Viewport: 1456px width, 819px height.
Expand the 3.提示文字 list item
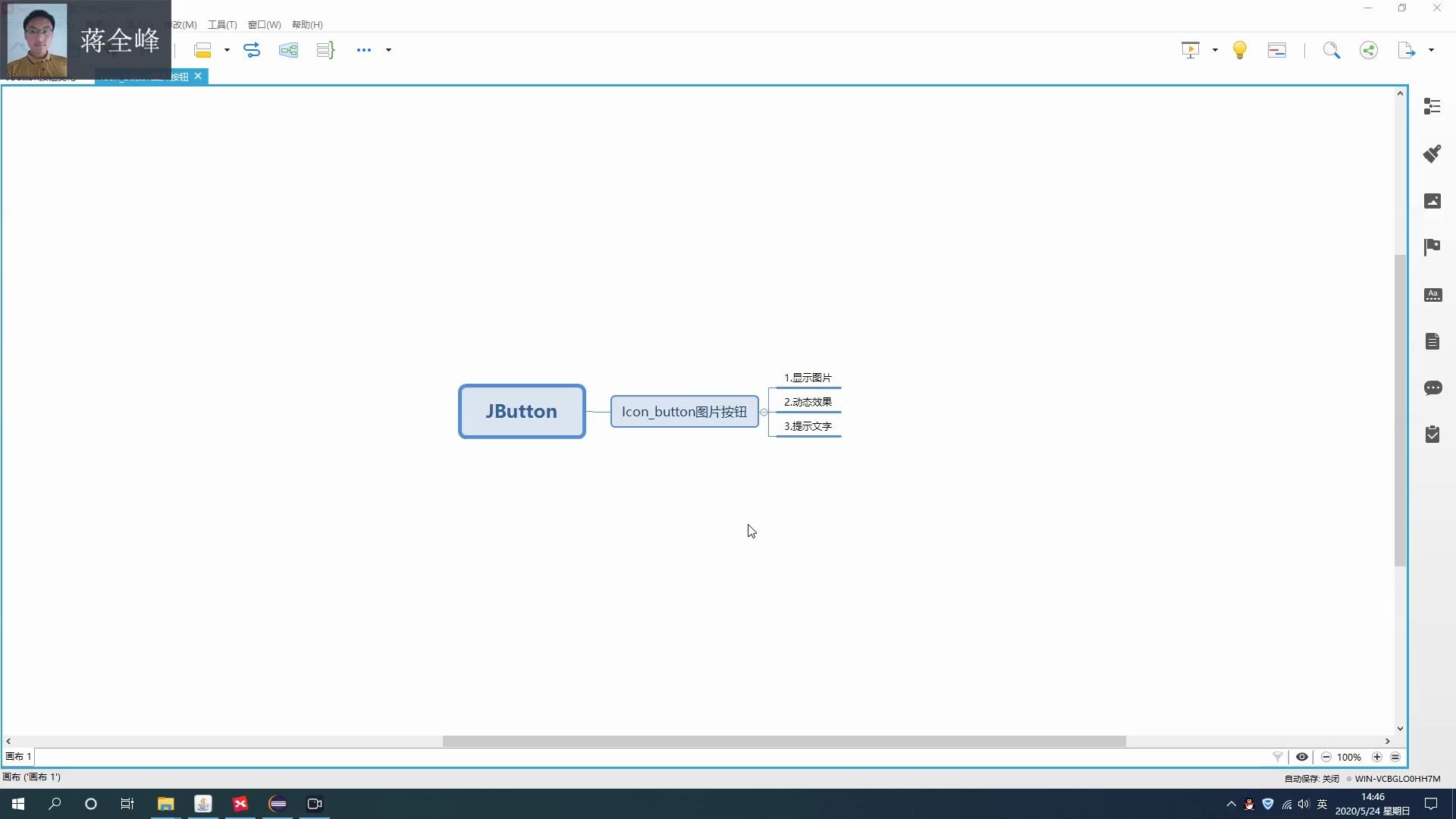click(x=845, y=425)
